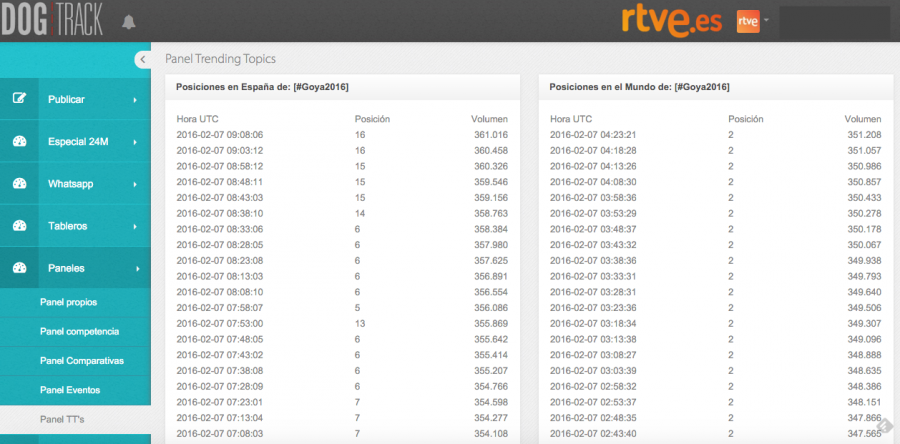
Task: Click the Whatsapp dashboard icon
Action: point(19,184)
